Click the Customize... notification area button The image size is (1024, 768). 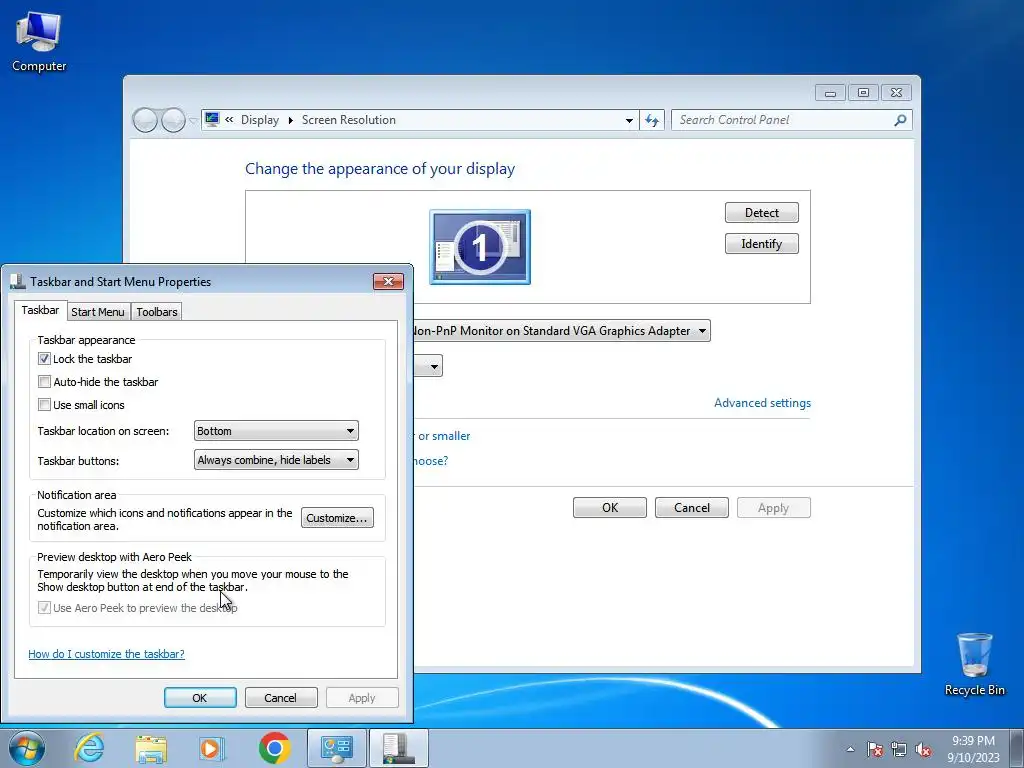click(x=337, y=518)
